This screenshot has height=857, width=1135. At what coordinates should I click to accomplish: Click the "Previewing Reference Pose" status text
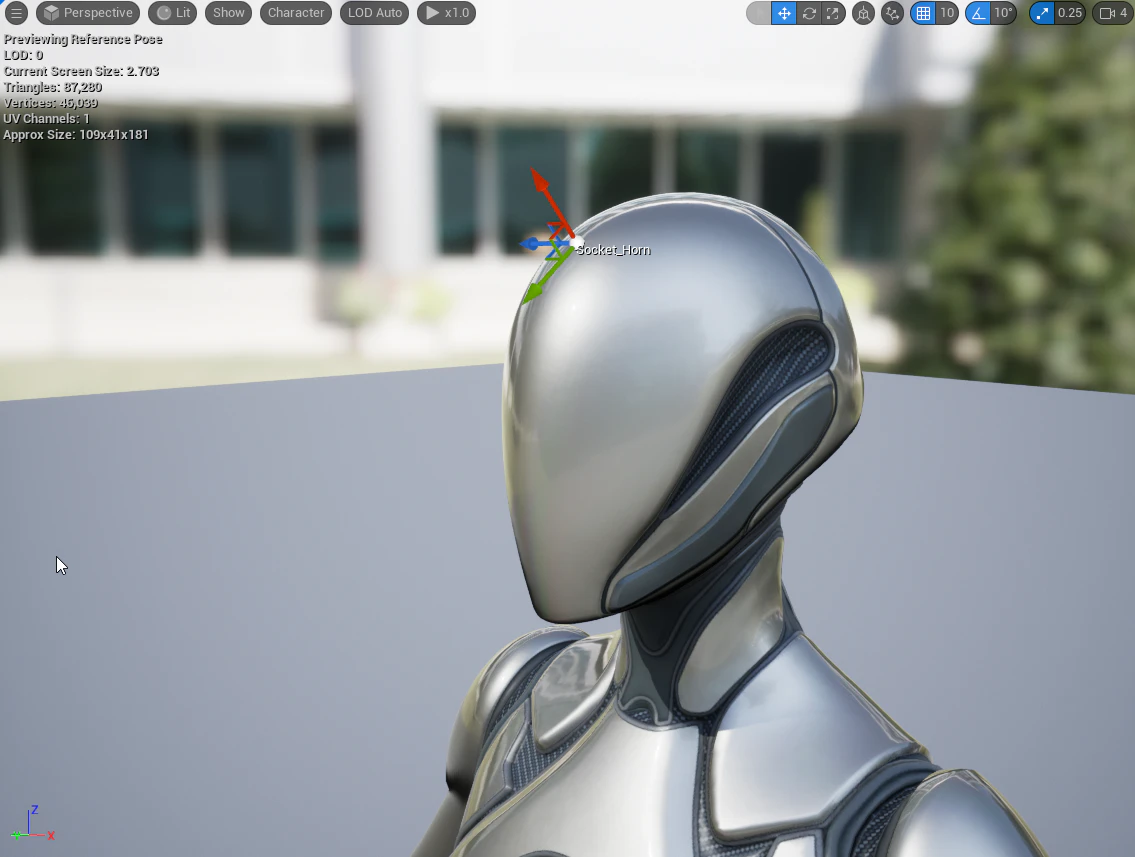(83, 39)
